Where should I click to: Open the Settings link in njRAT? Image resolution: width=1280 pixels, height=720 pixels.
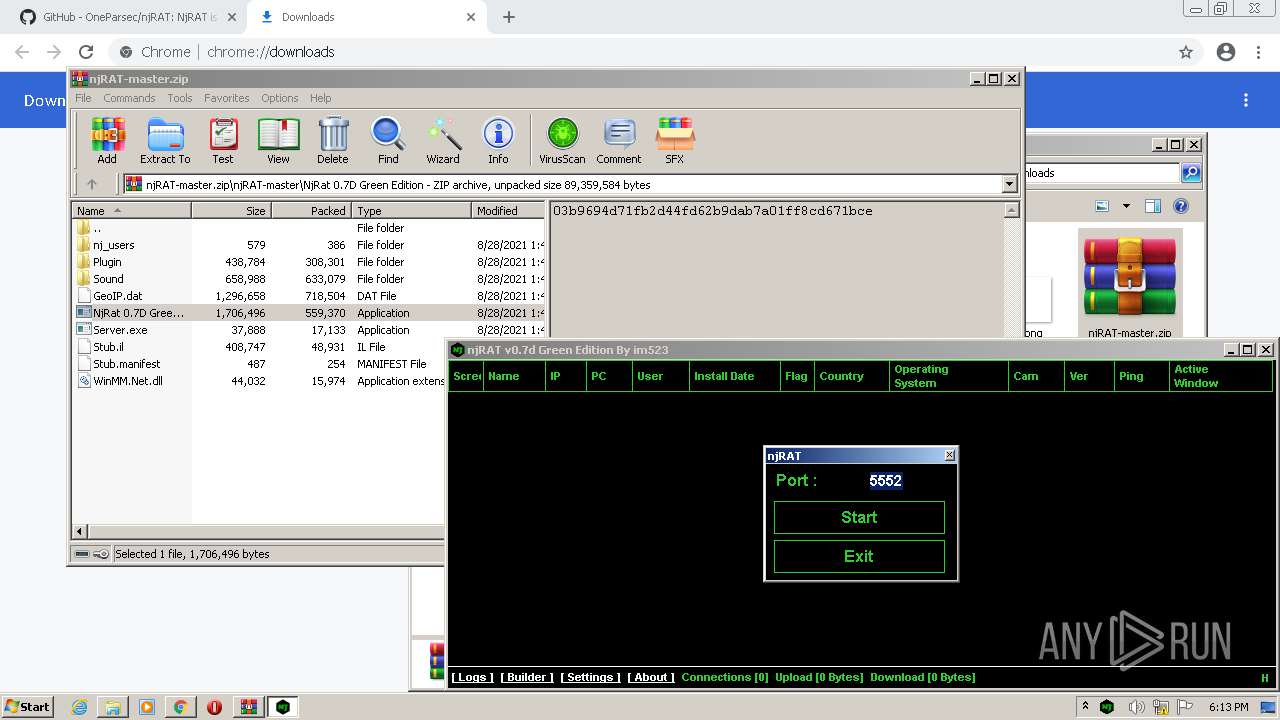pyautogui.click(x=591, y=677)
